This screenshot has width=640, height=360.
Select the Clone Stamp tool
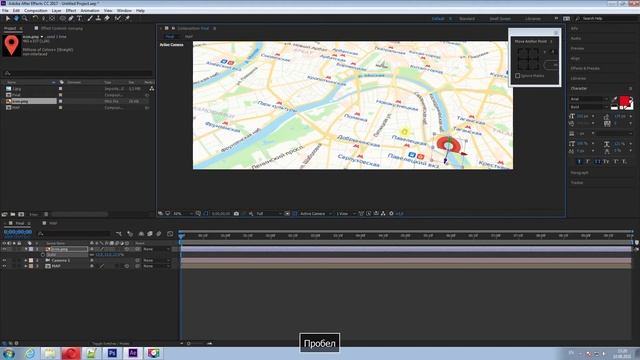pyautogui.click(x=98, y=18)
